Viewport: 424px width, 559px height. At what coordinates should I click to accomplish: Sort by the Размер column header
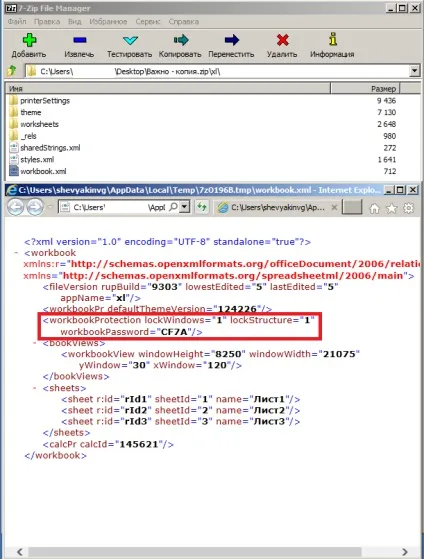[365, 88]
